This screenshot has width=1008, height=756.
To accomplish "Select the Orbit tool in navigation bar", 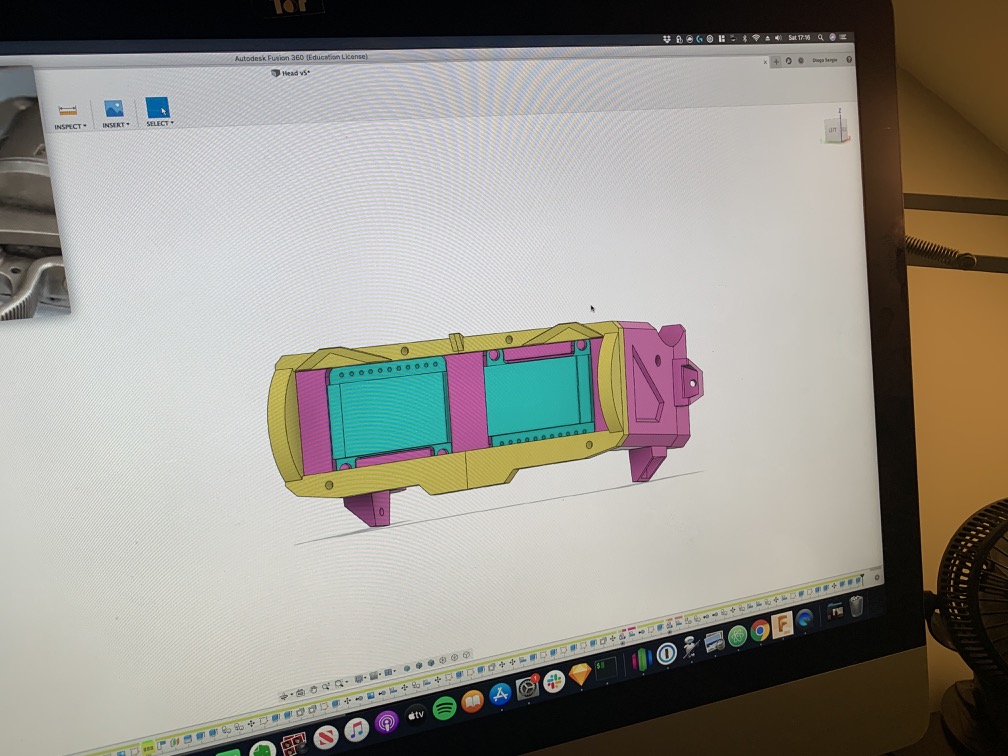I will pos(286,696).
